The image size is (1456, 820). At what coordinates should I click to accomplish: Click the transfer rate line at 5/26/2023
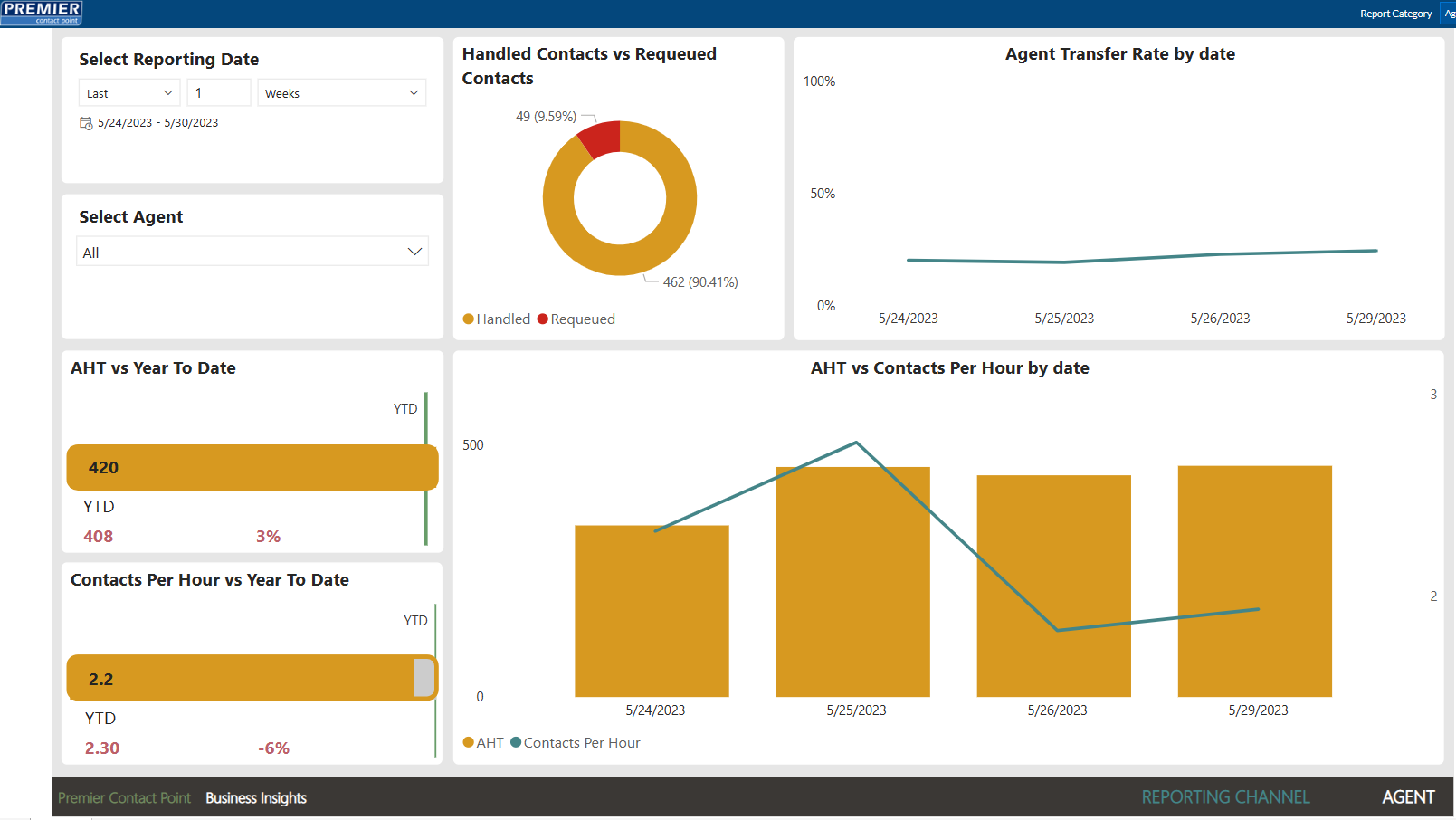[1220, 254]
